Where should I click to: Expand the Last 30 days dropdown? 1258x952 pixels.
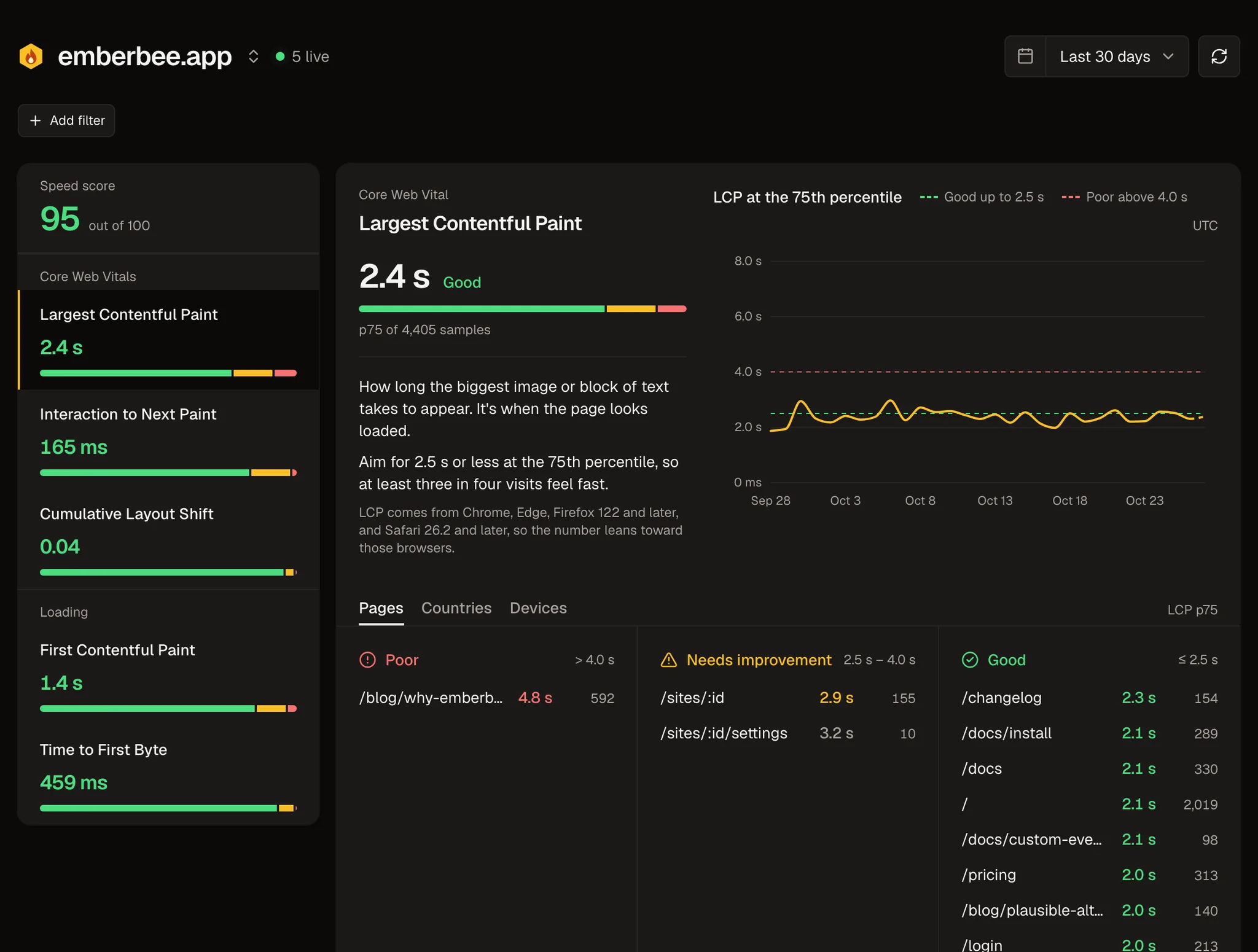[1117, 57]
